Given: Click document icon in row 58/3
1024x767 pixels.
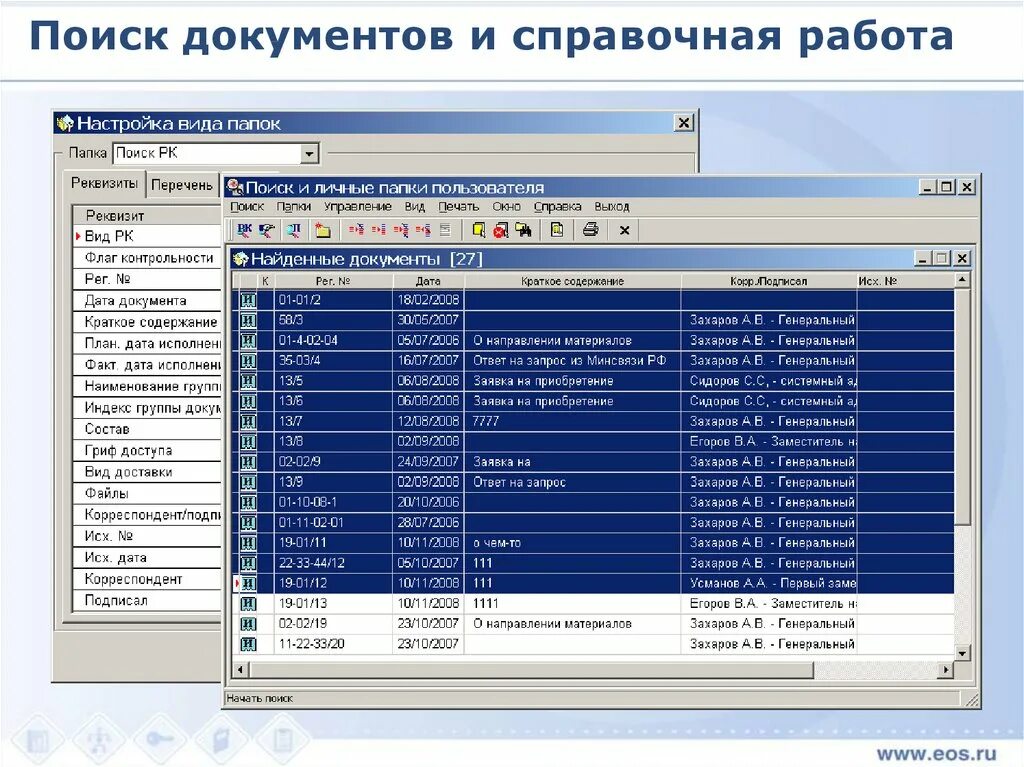Looking at the screenshot, I should click(x=248, y=320).
